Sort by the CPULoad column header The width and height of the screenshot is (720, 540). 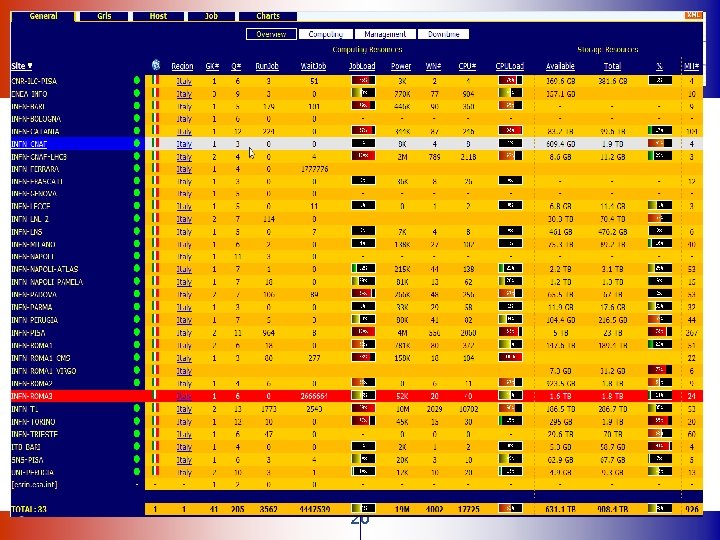coord(510,66)
